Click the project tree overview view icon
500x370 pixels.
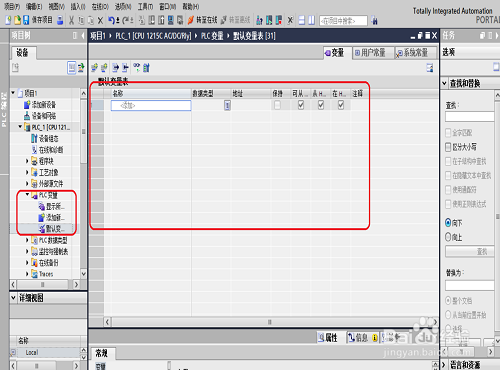pyautogui.click(x=71, y=68)
